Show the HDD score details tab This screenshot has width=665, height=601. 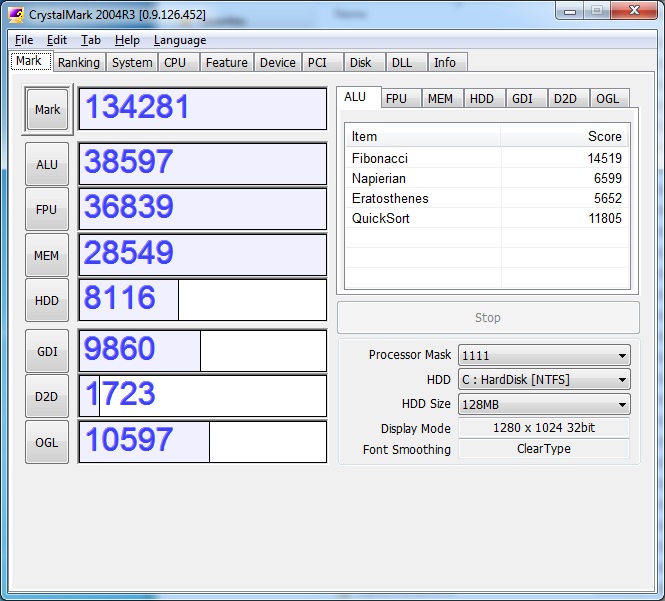pyautogui.click(x=484, y=98)
